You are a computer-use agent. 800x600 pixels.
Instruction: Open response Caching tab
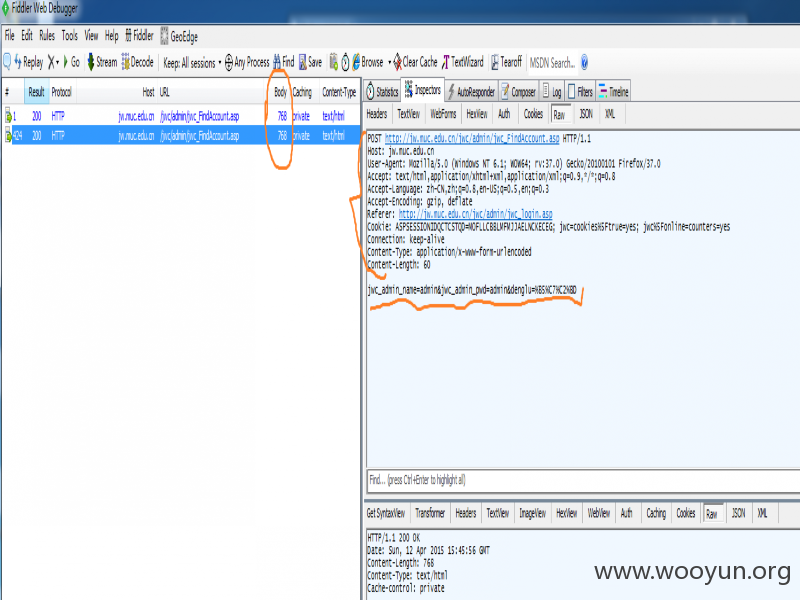[x=656, y=513]
